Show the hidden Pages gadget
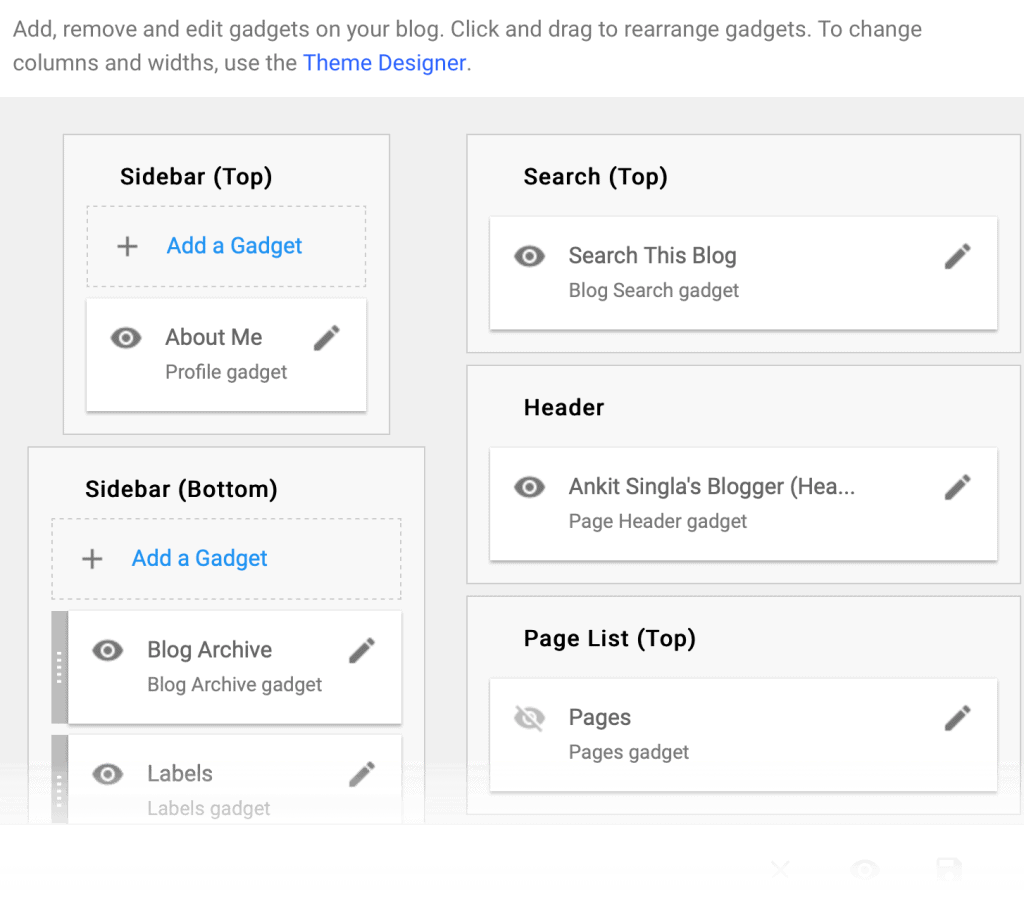 tap(529, 717)
